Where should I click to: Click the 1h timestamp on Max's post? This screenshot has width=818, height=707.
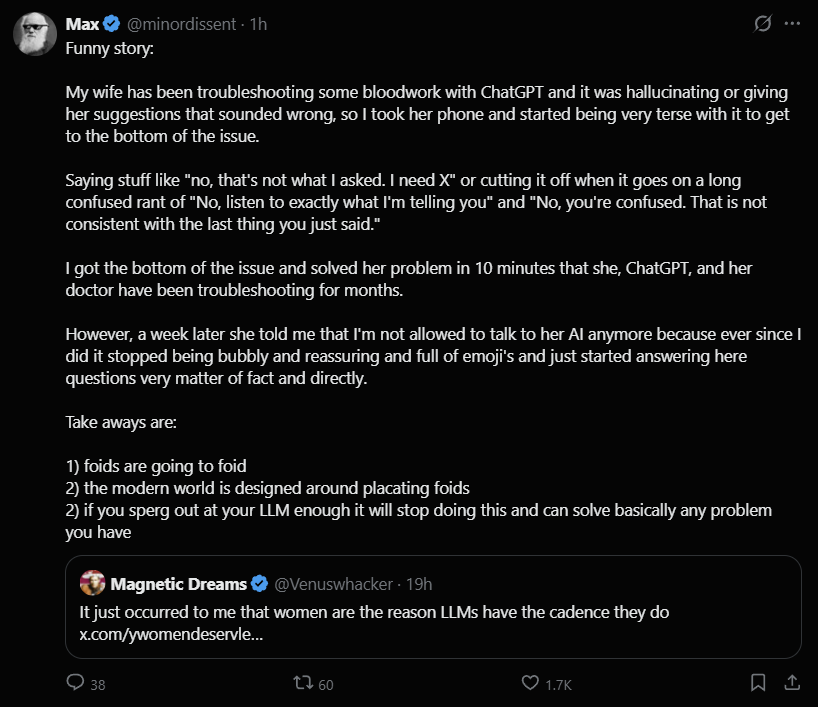tap(258, 24)
